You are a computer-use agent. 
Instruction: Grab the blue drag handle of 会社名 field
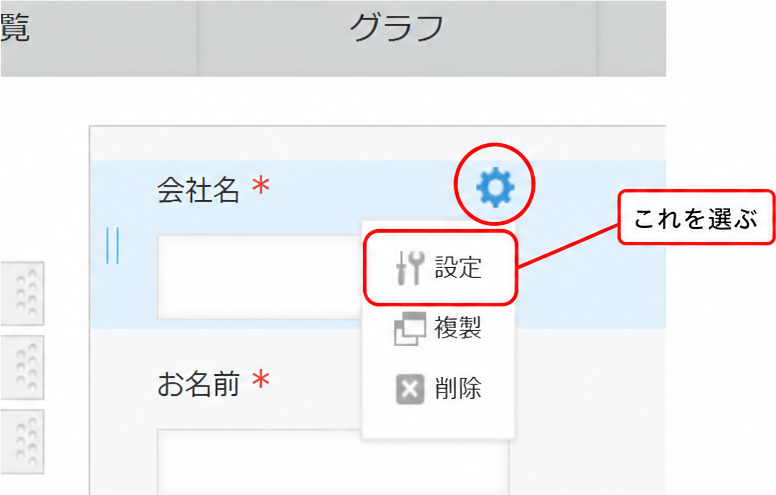pos(112,246)
